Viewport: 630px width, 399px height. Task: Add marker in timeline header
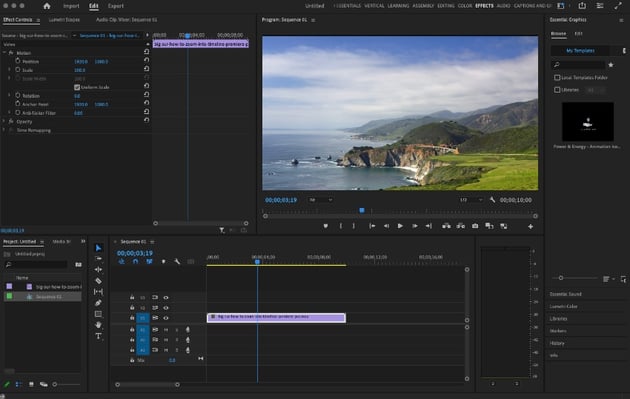click(x=163, y=262)
